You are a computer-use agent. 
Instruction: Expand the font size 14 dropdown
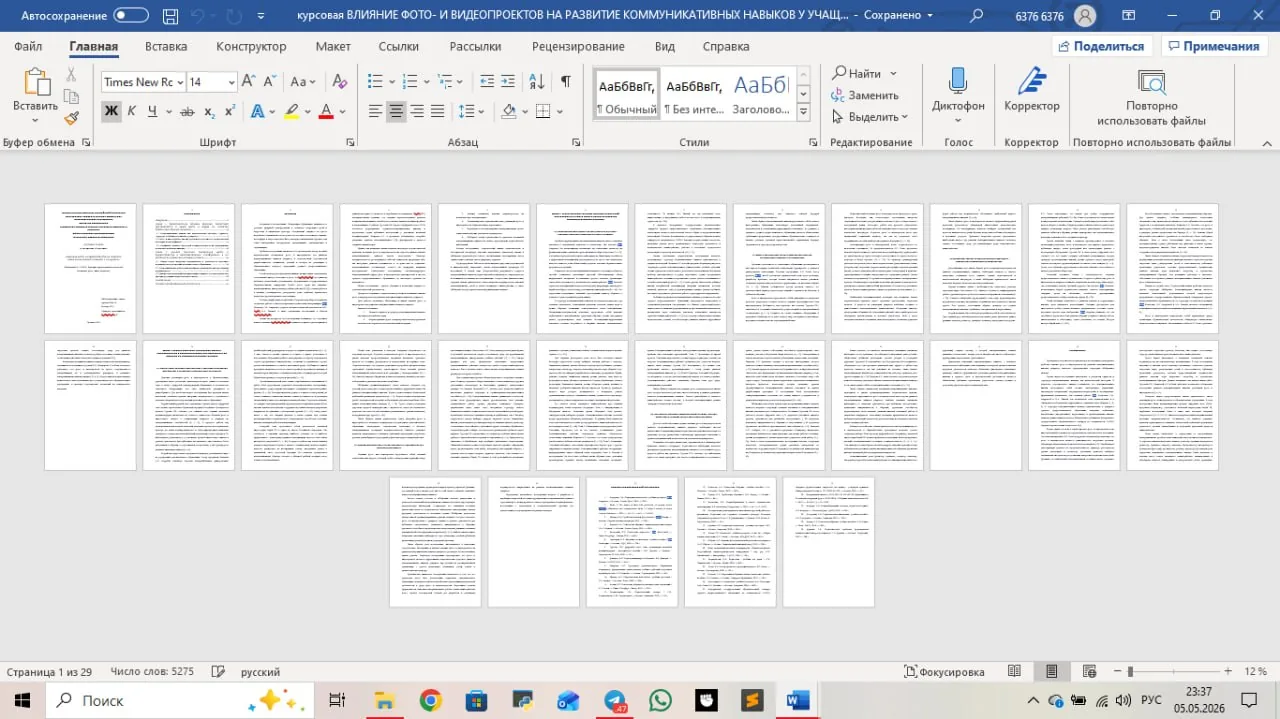pyautogui.click(x=231, y=82)
